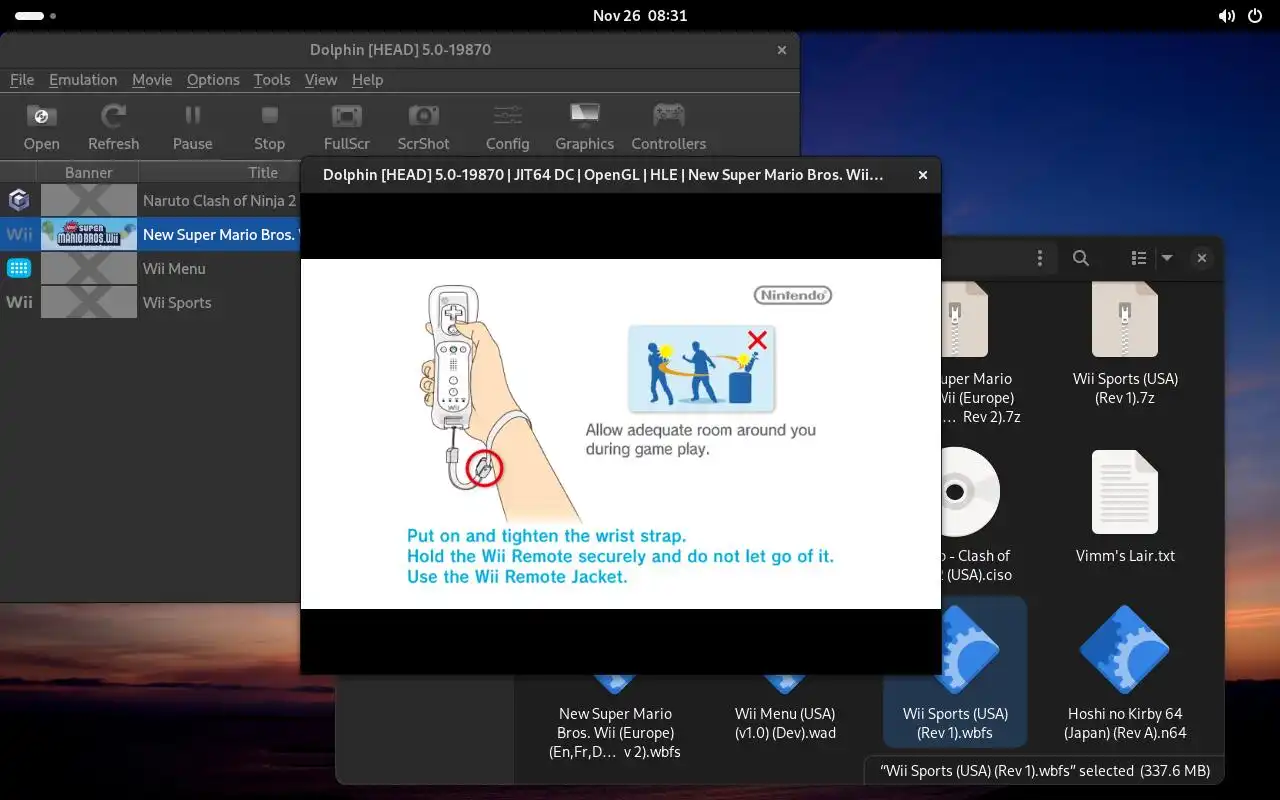Open the View menu
The height and width of the screenshot is (800, 1280).
click(x=321, y=80)
